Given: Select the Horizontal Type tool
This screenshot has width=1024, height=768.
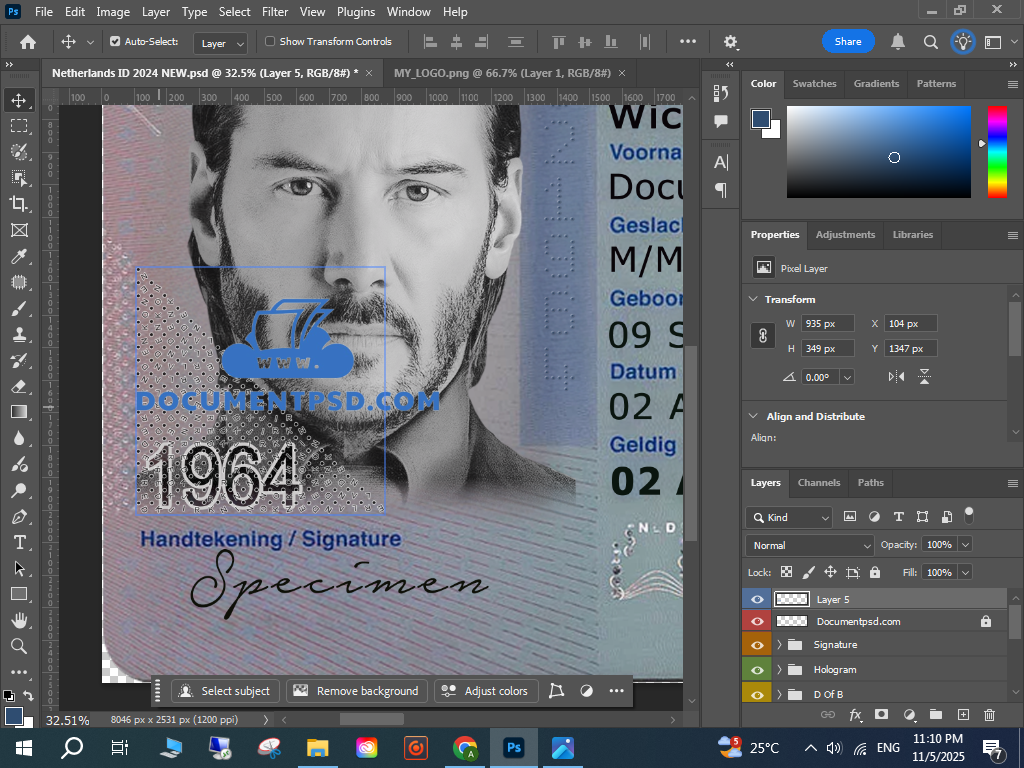Looking at the screenshot, I should click(x=19, y=542).
